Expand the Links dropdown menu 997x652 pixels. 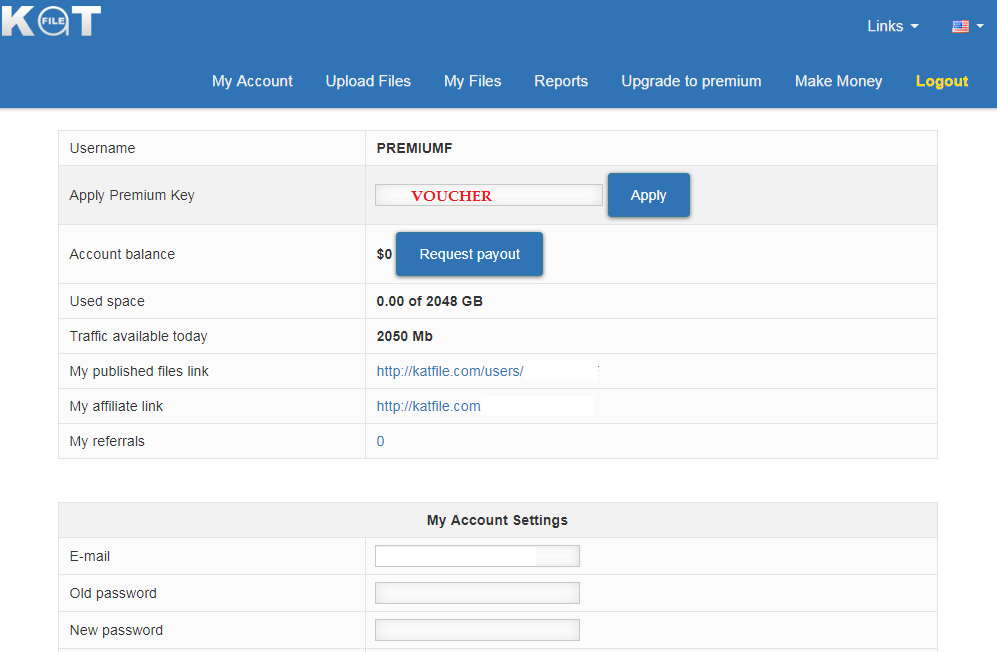[891, 26]
